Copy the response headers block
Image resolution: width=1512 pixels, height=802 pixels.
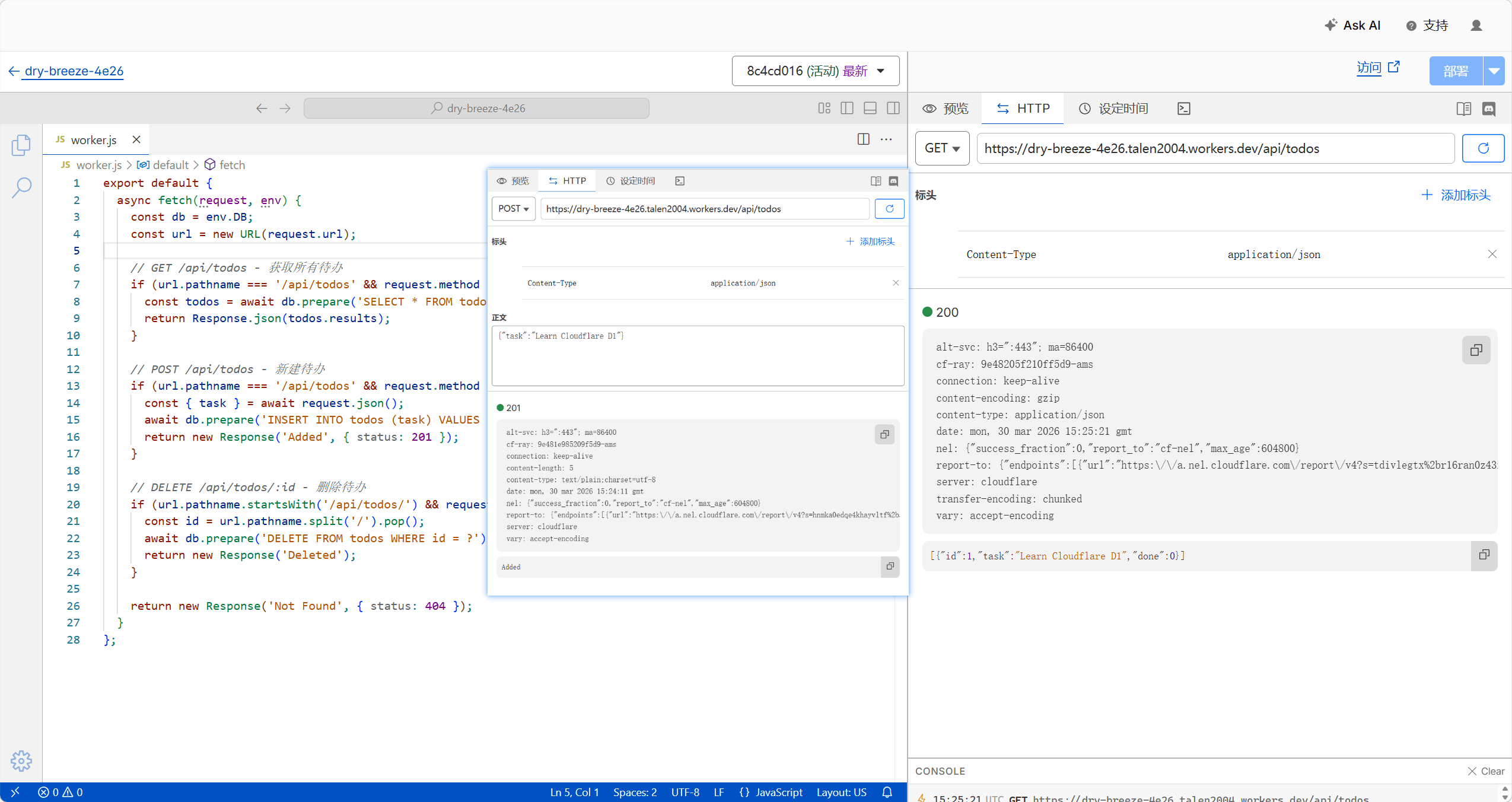click(1476, 350)
